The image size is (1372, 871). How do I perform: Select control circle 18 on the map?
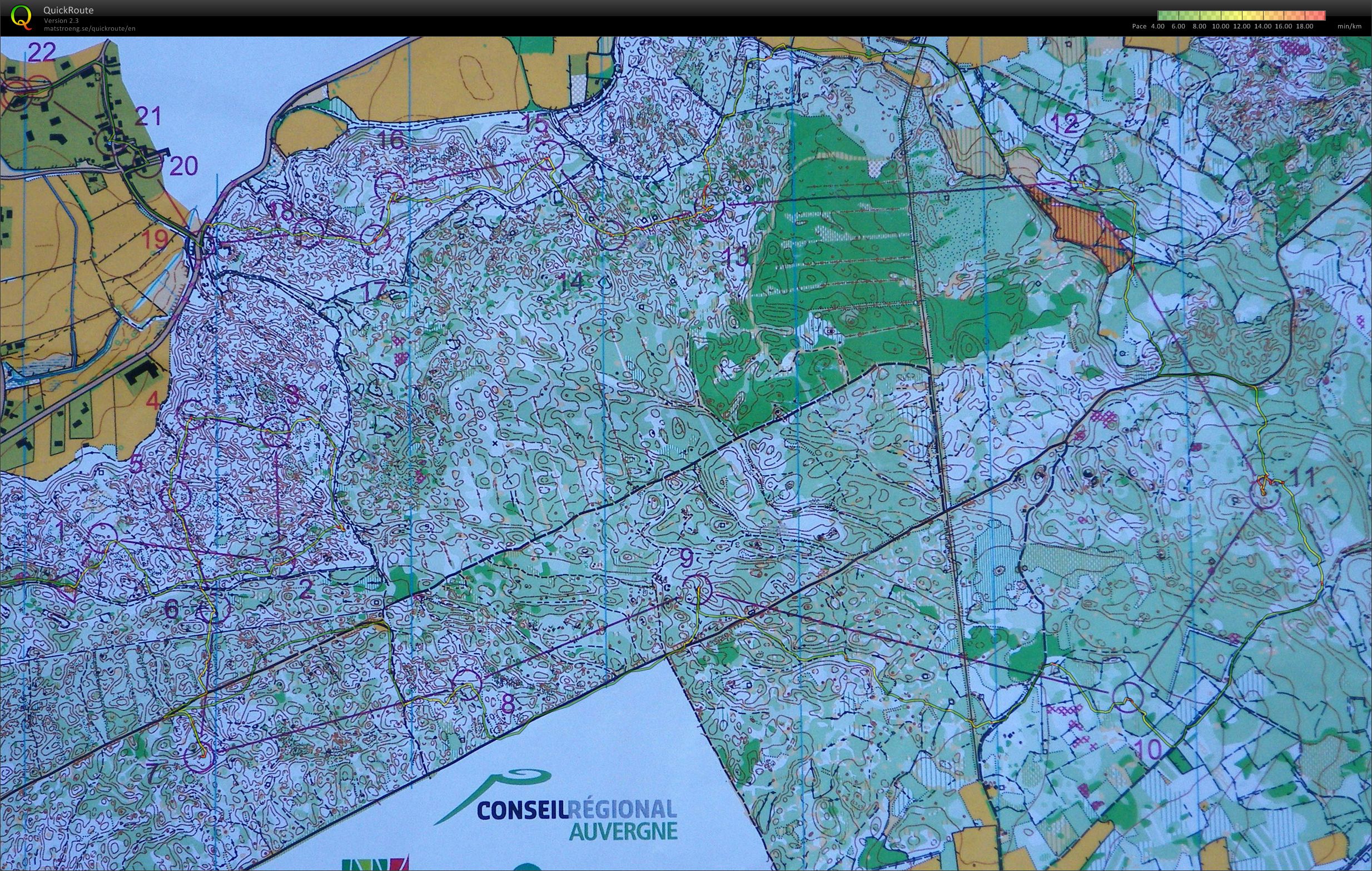(x=310, y=232)
